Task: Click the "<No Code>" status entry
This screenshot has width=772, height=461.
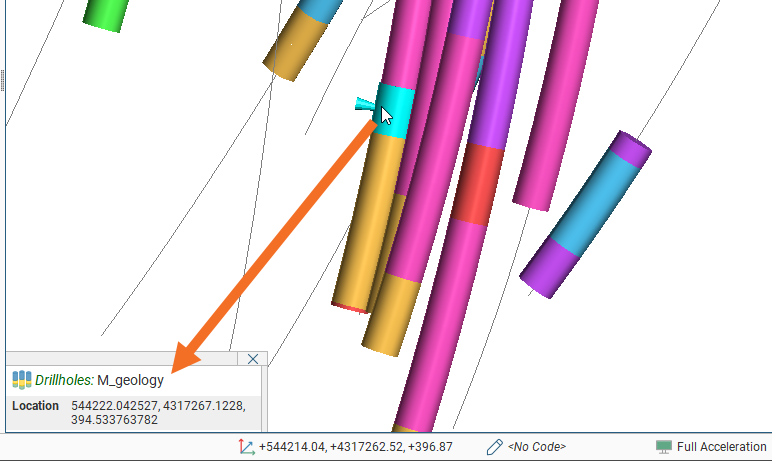Action: 537,447
